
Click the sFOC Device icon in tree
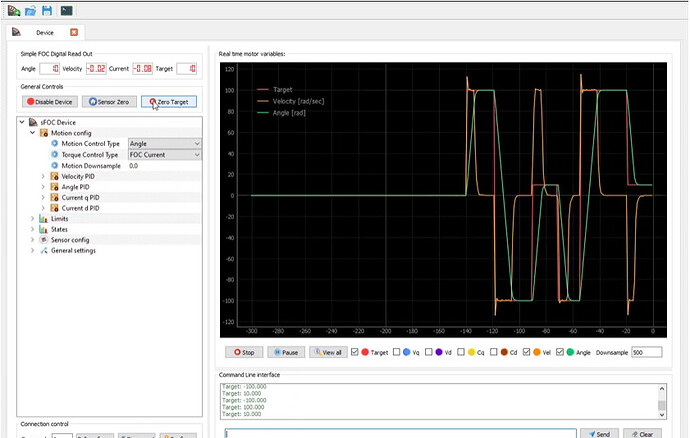pyautogui.click(x=33, y=122)
